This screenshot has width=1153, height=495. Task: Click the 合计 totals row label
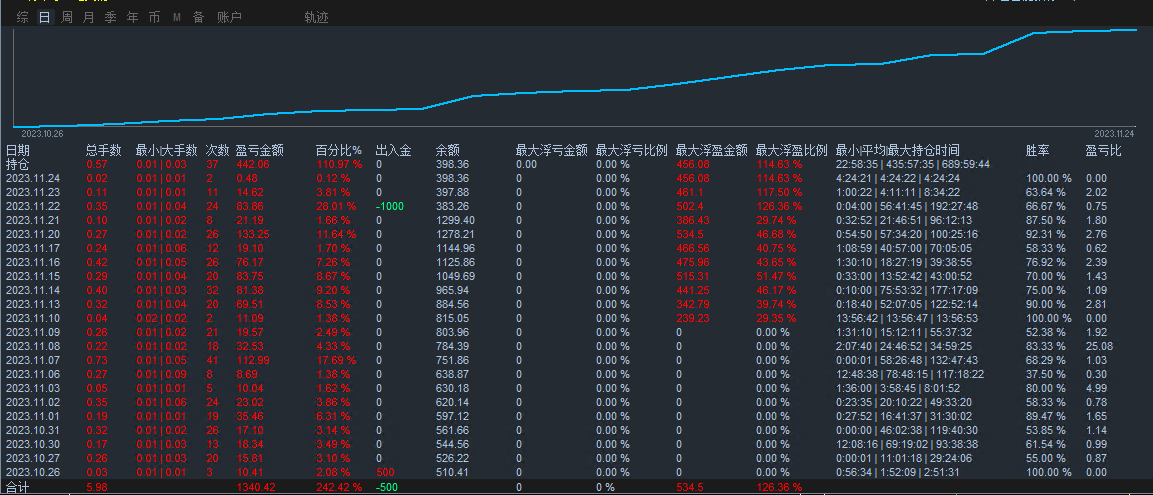pyautogui.click(x=18, y=487)
